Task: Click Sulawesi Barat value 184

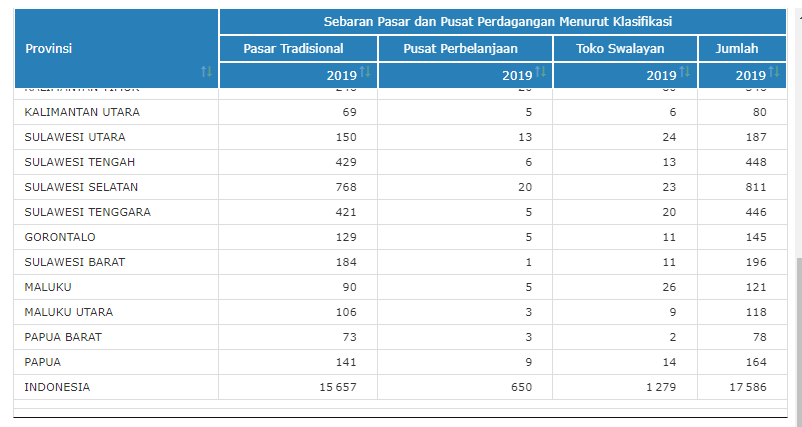Action: 346,262
